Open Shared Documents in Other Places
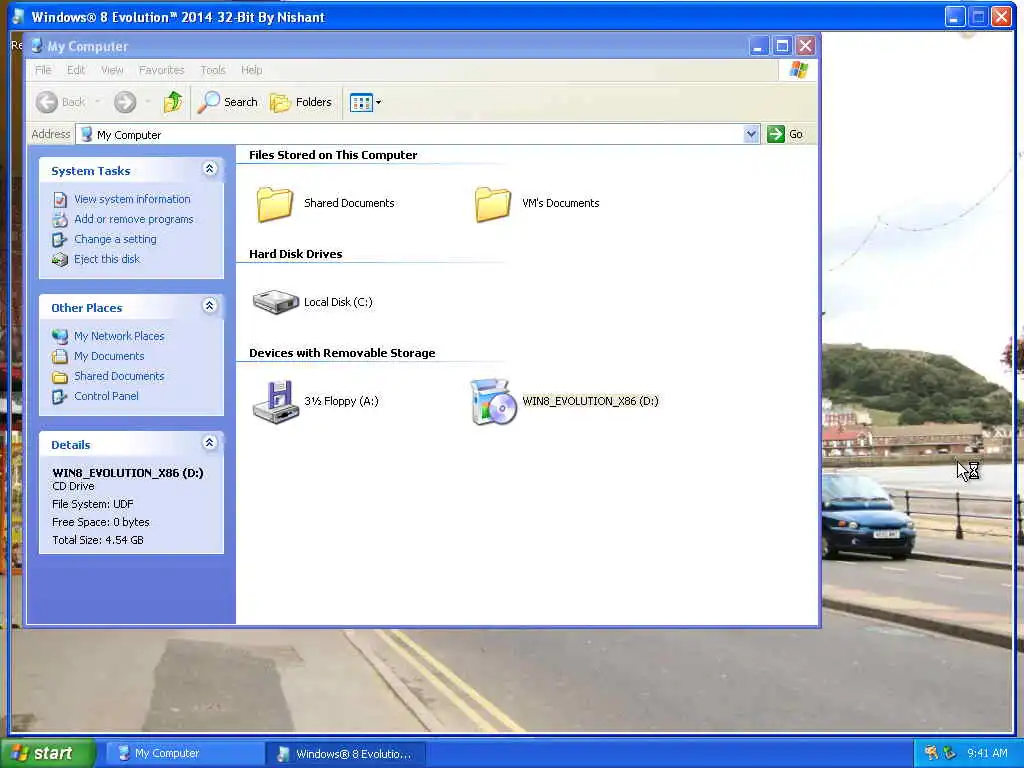1024x768 pixels. tap(119, 376)
